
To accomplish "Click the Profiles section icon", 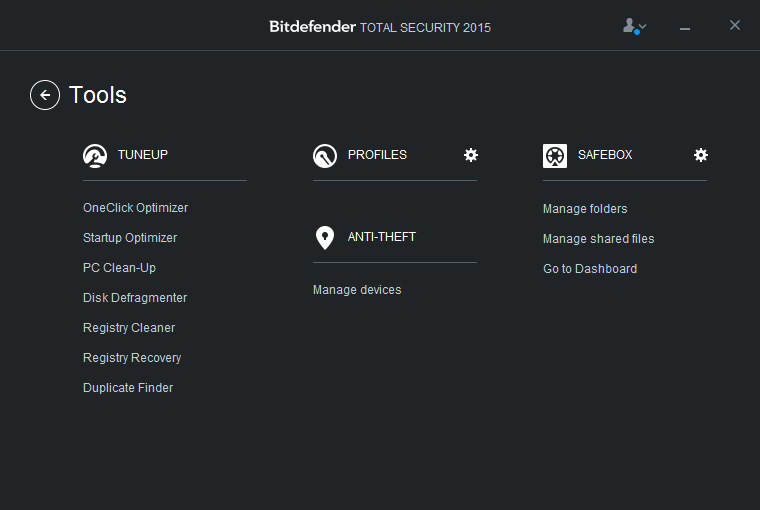I will (x=325, y=155).
